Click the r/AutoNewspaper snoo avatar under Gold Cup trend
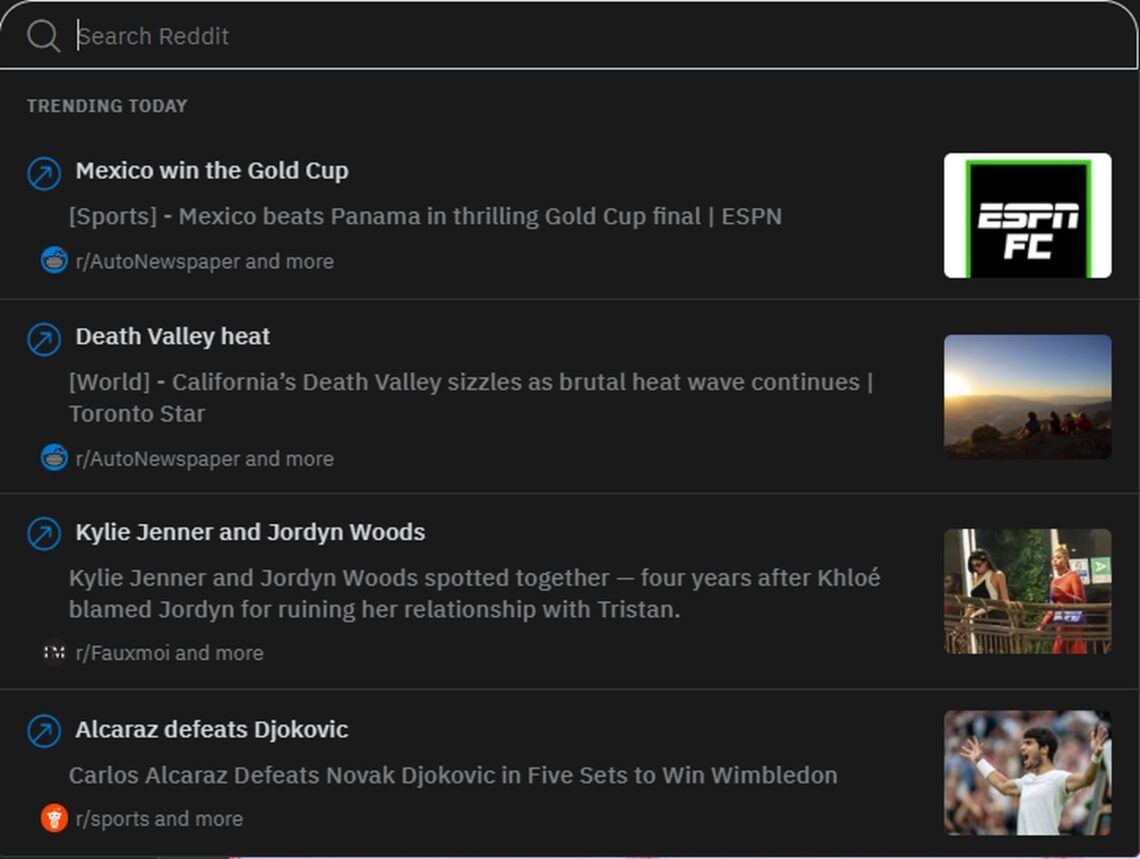The image size is (1140, 859). coord(52,261)
